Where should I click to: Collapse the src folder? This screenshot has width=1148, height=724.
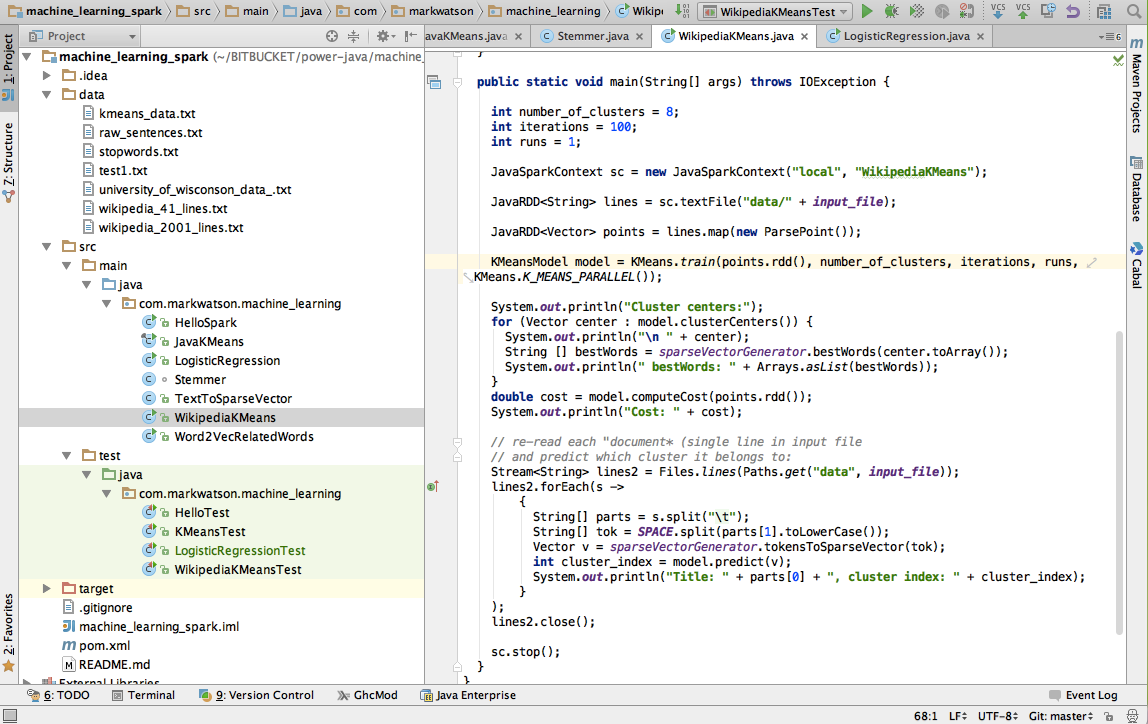click(47, 247)
